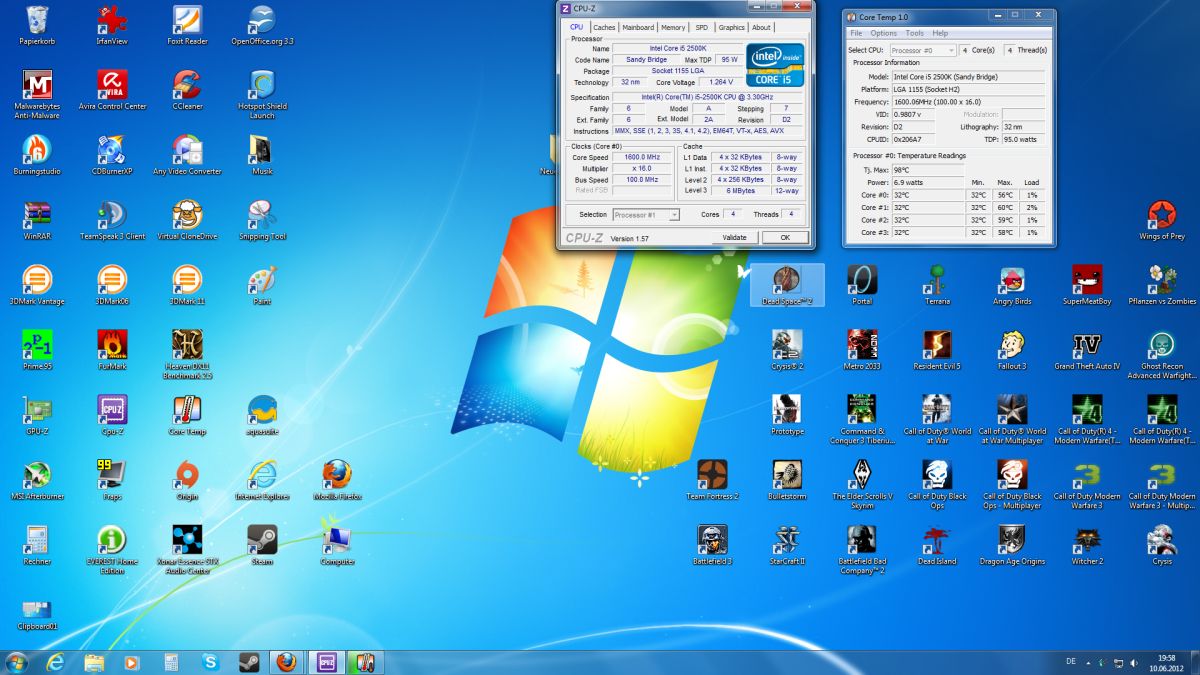Open Windows Explorer from the taskbar
This screenshot has height=675, width=1200.
(94, 662)
